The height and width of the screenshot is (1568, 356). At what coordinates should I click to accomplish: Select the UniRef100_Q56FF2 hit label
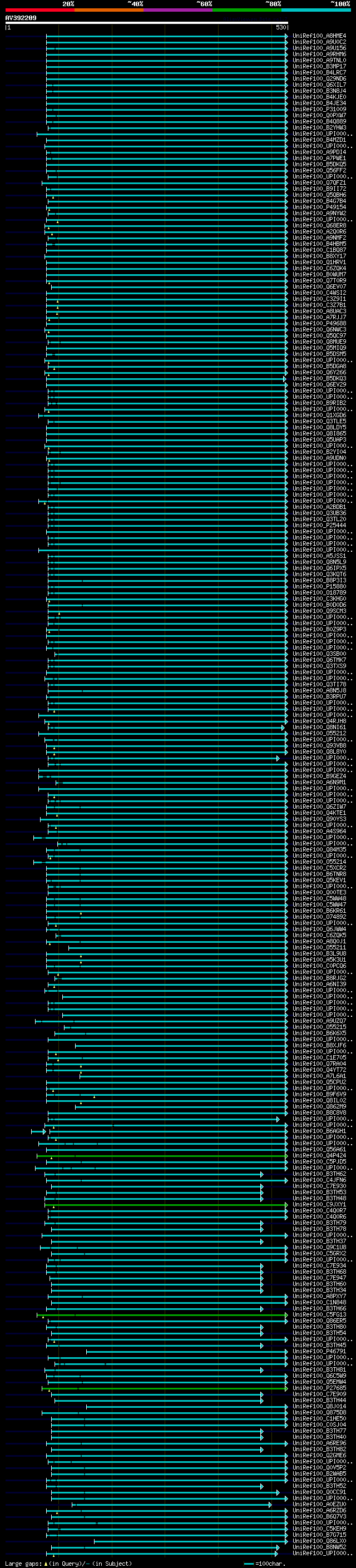pyautogui.click(x=319, y=170)
